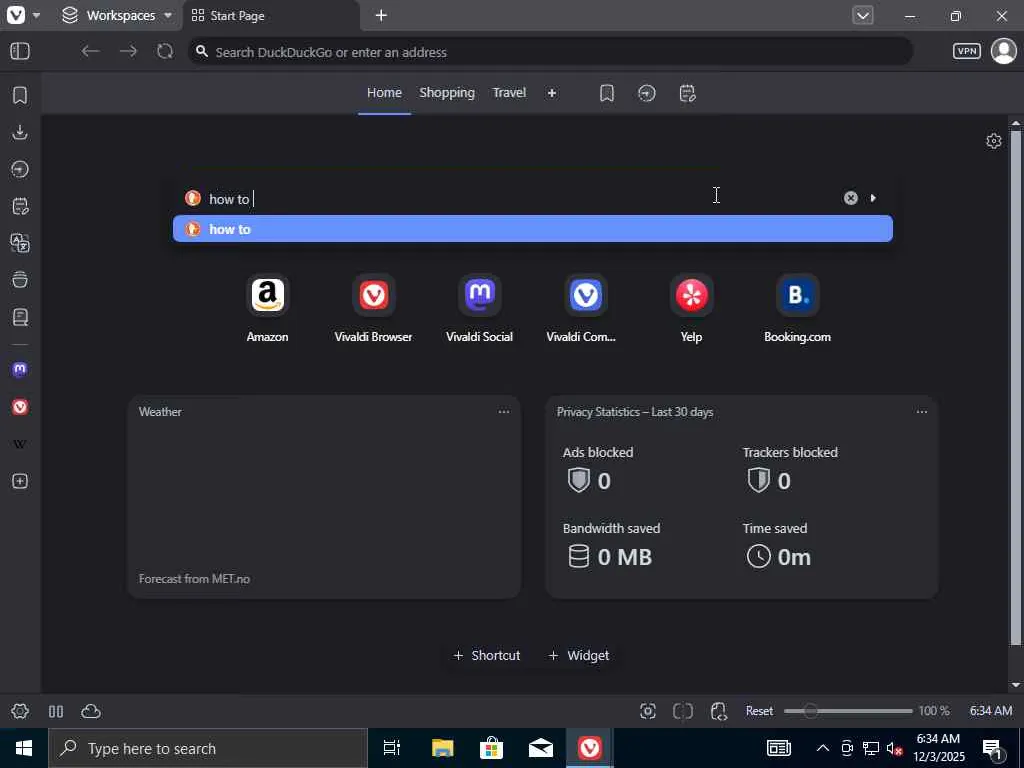Open Vivaldi settings from status bar
Viewport: 1024px width, 768px height.
(x=20, y=711)
